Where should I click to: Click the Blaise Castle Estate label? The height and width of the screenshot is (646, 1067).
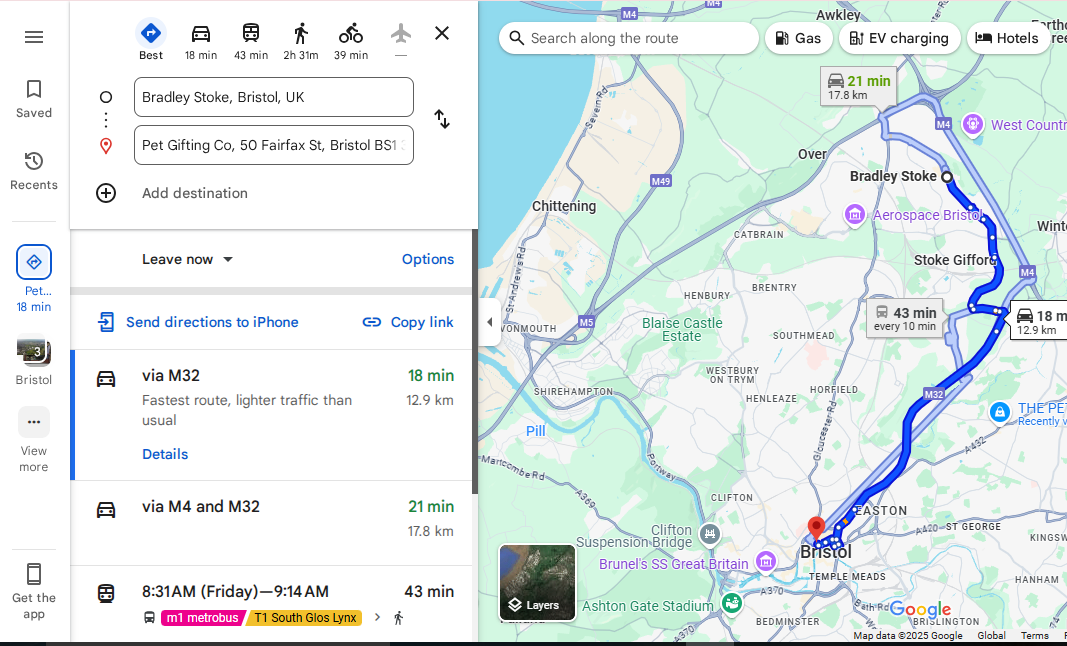click(x=682, y=329)
